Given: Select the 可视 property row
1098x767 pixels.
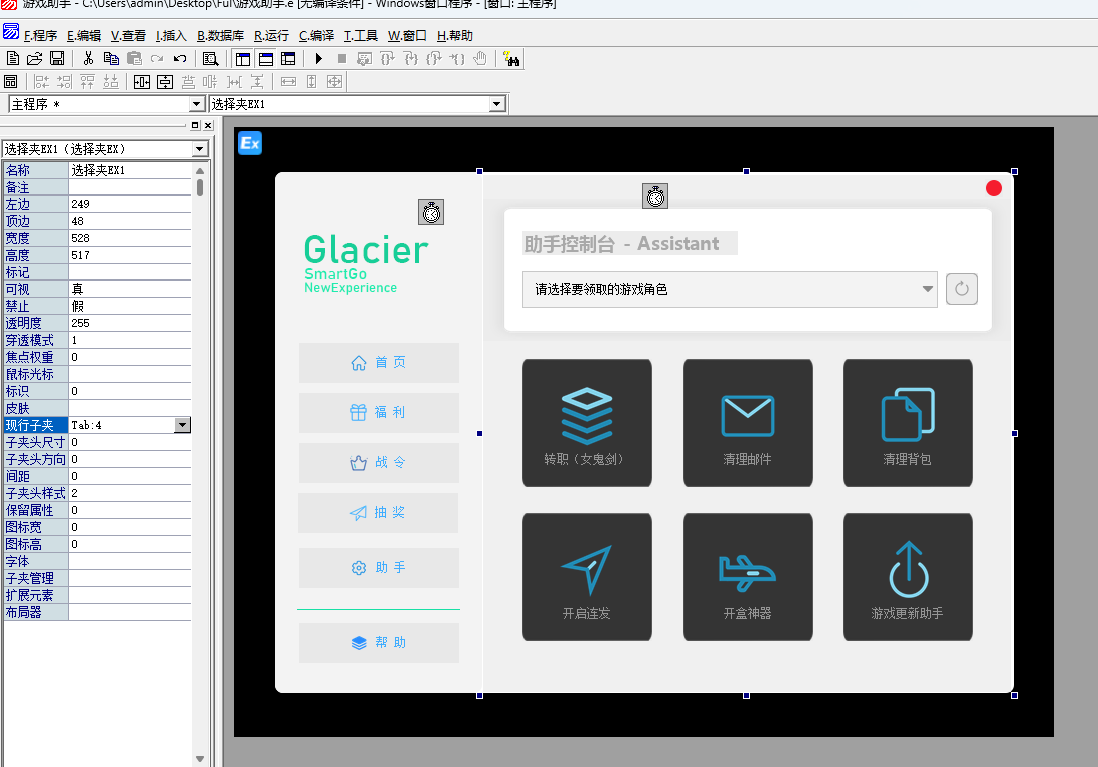Looking at the screenshot, I should [97, 289].
